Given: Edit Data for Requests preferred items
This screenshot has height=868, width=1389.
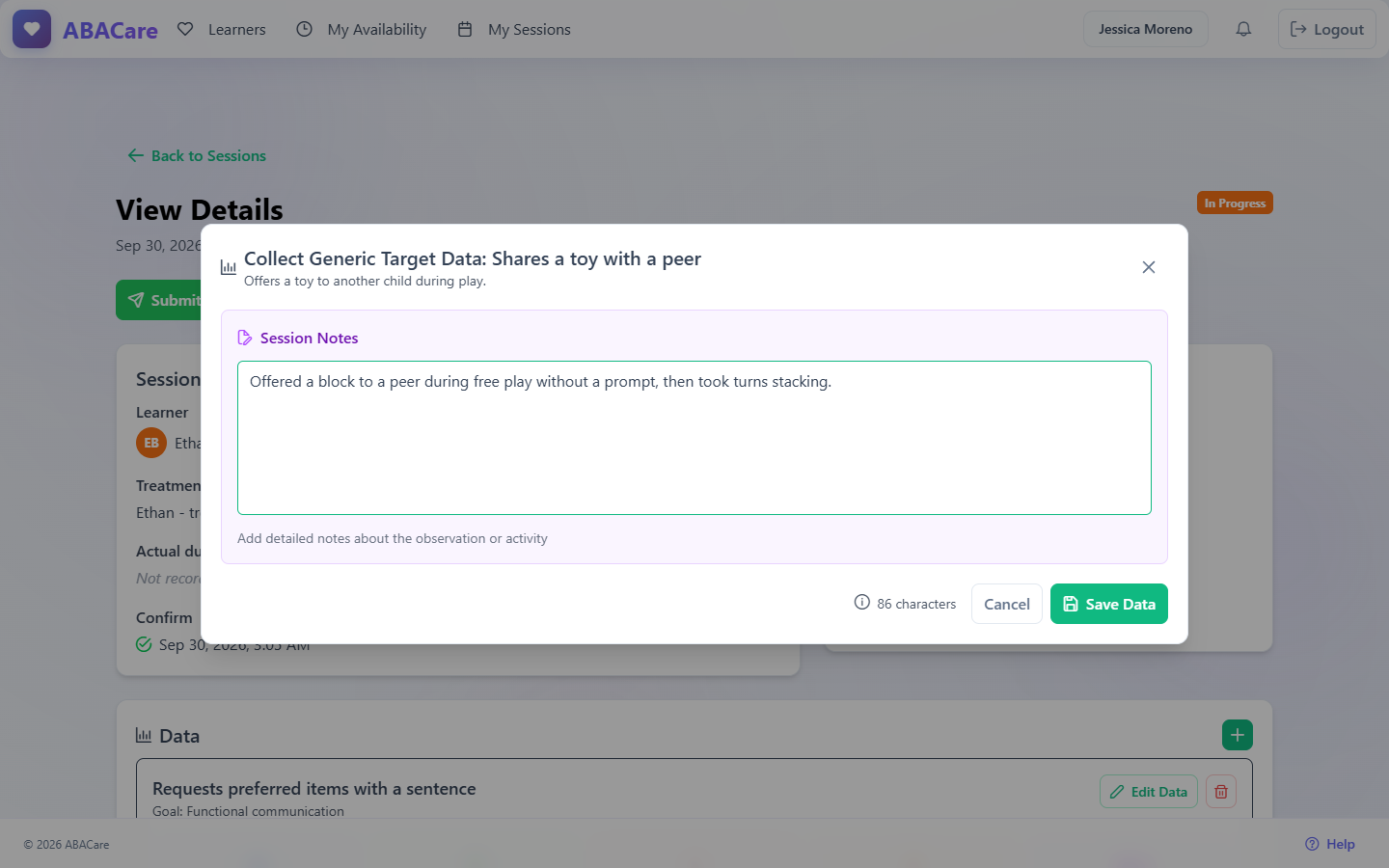Looking at the screenshot, I should 1148,792.
